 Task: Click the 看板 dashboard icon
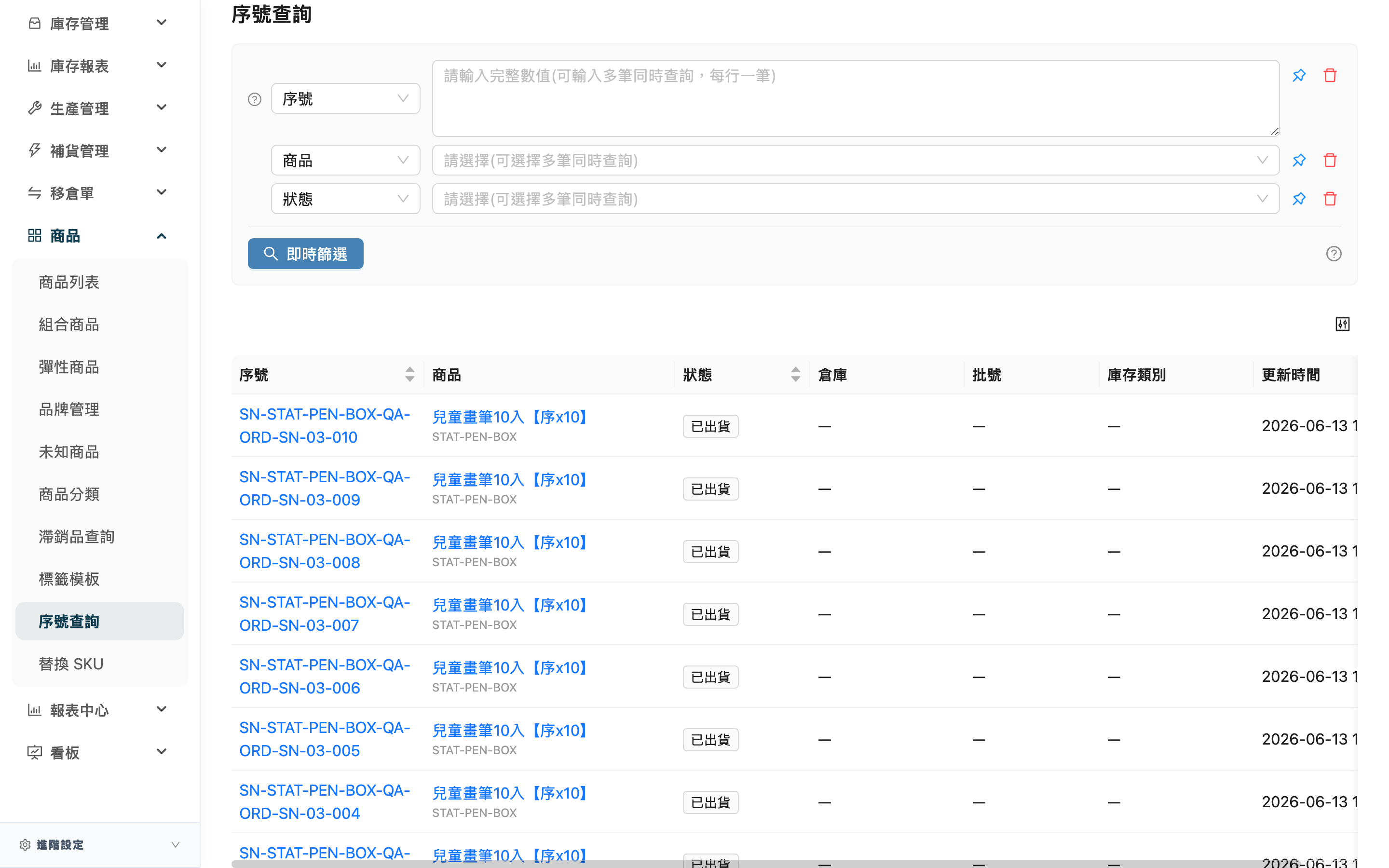[x=34, y=753]
